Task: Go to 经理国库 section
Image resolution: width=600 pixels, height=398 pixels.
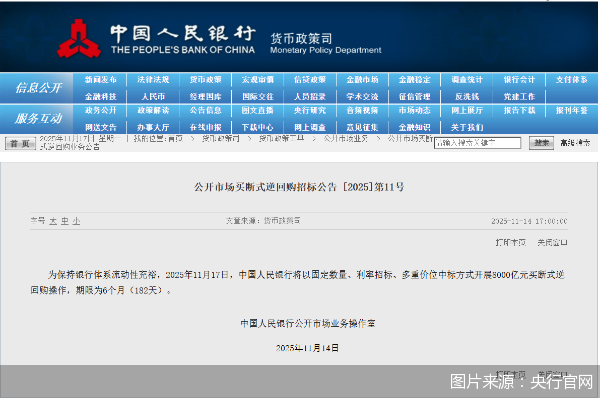Action: [x=205, y=96]
